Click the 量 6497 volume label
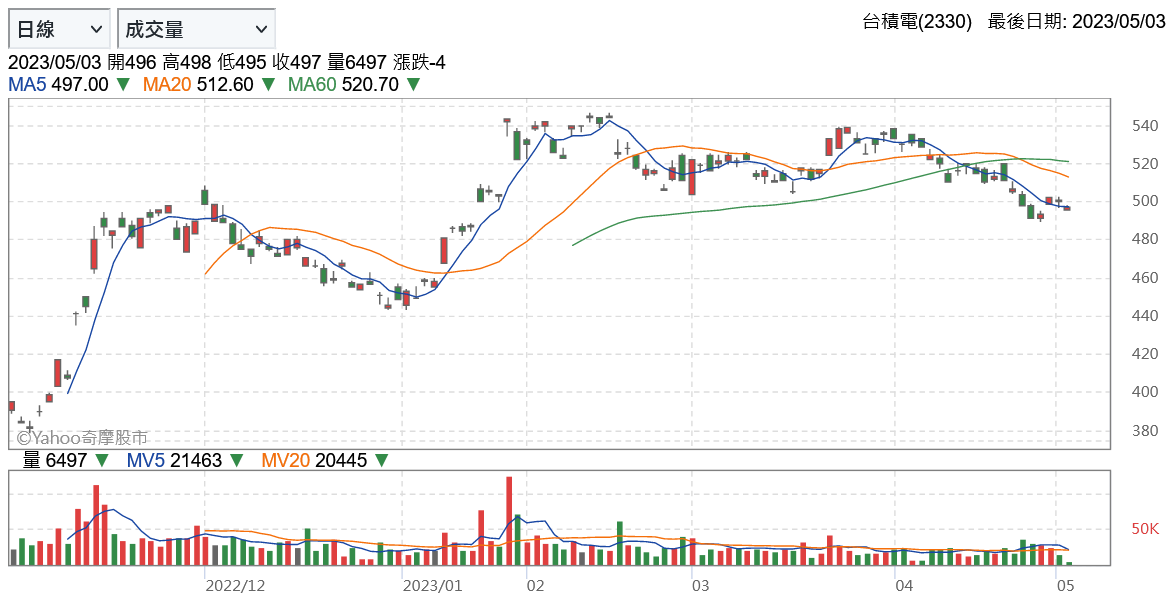Viewport: 1175px width, 604px height. click(55, 460)
